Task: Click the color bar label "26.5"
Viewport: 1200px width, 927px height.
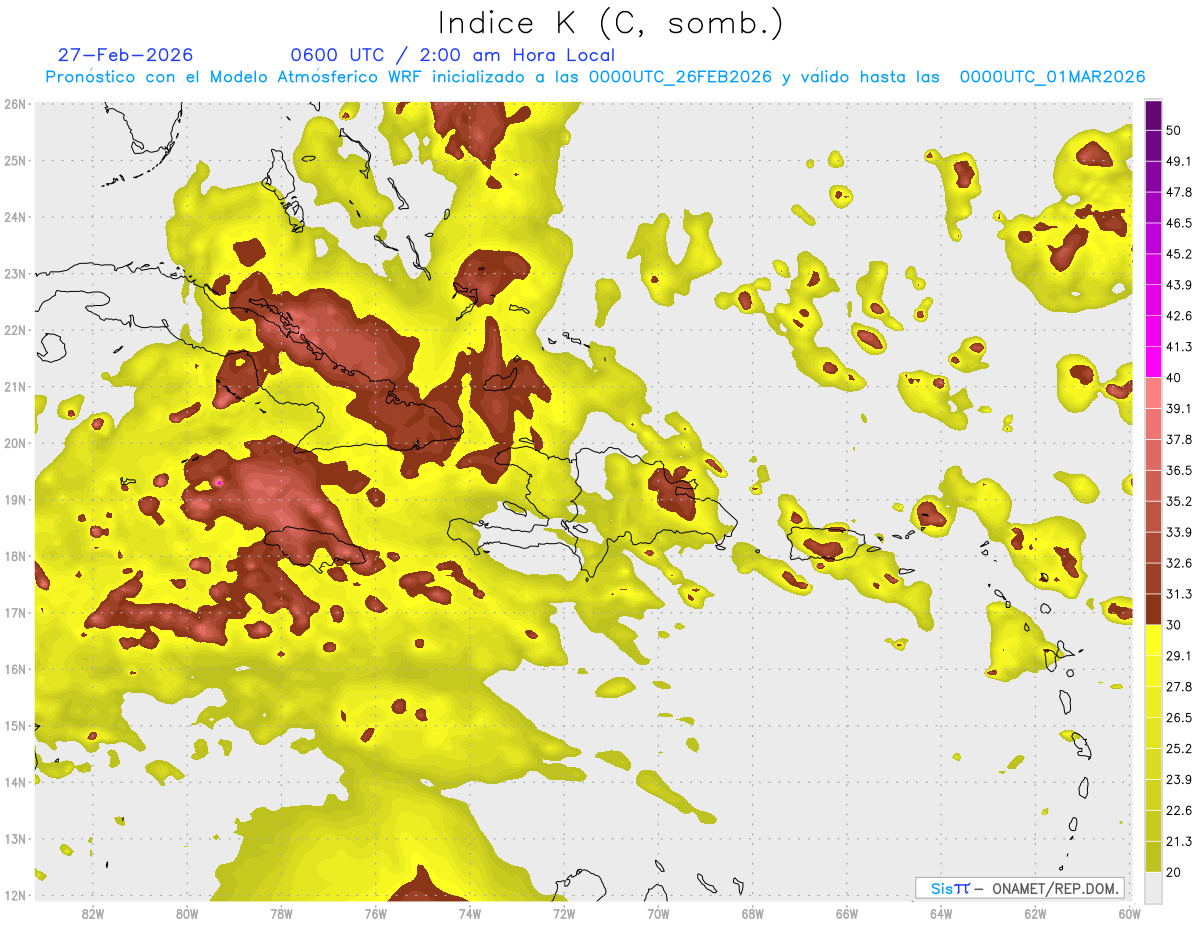Action: point(1178,718)
